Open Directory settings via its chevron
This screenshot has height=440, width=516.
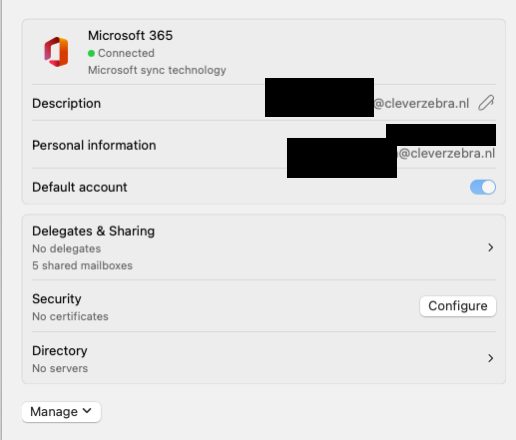490,358
